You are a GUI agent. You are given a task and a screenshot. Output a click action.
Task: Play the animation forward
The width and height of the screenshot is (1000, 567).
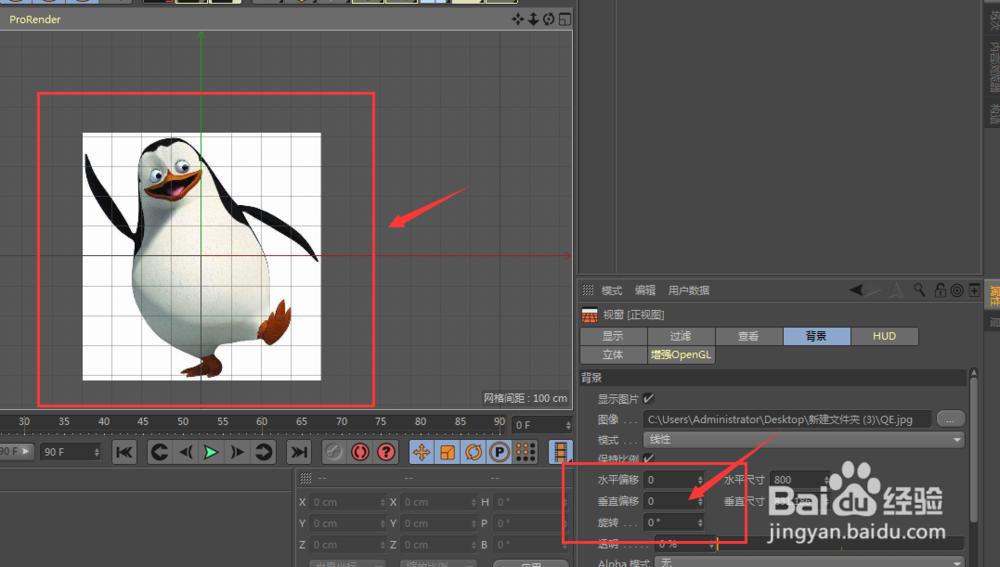211,452
